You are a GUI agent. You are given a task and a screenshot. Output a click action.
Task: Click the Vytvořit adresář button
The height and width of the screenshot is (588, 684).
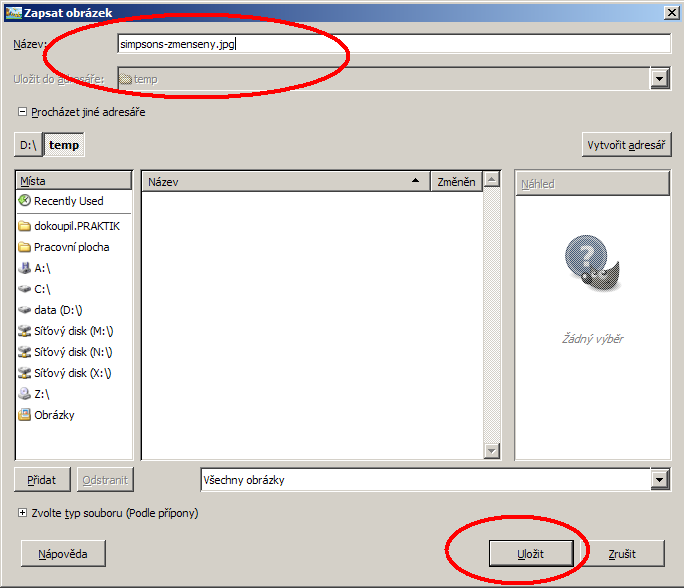pos(626,145)
